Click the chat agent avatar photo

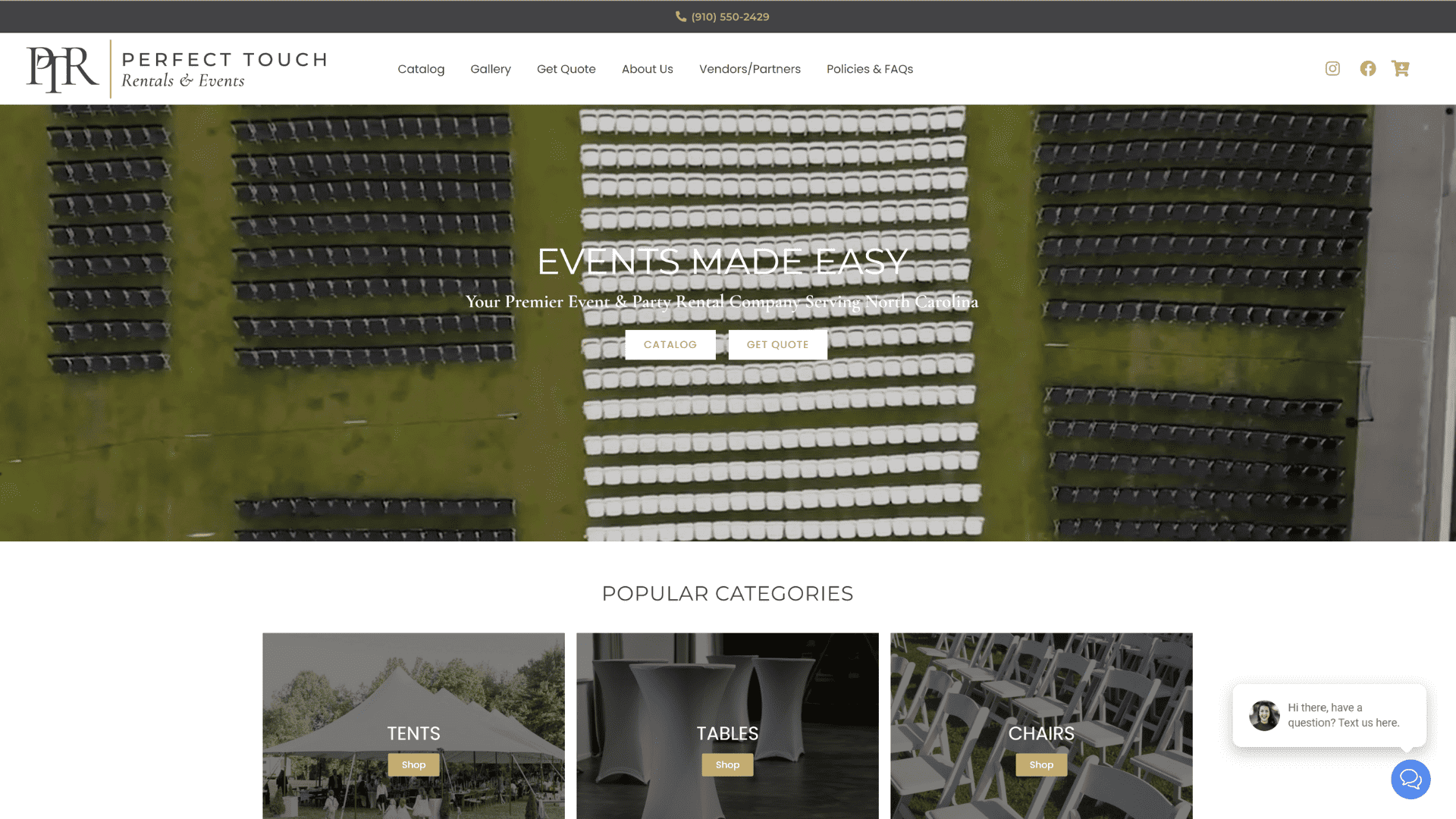coord(1264,715)
